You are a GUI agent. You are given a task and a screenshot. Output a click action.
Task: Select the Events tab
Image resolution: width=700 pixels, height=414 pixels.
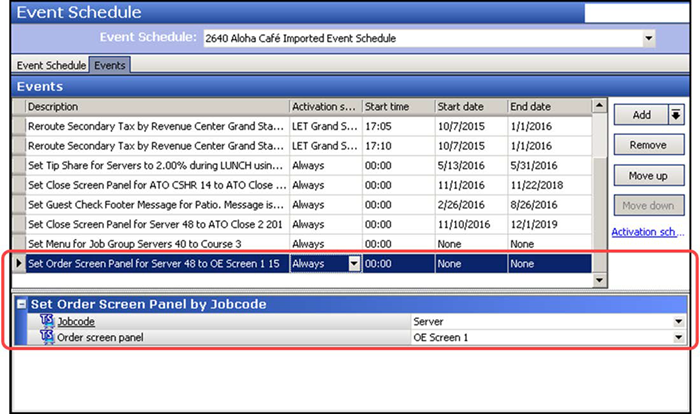point(110,65)
